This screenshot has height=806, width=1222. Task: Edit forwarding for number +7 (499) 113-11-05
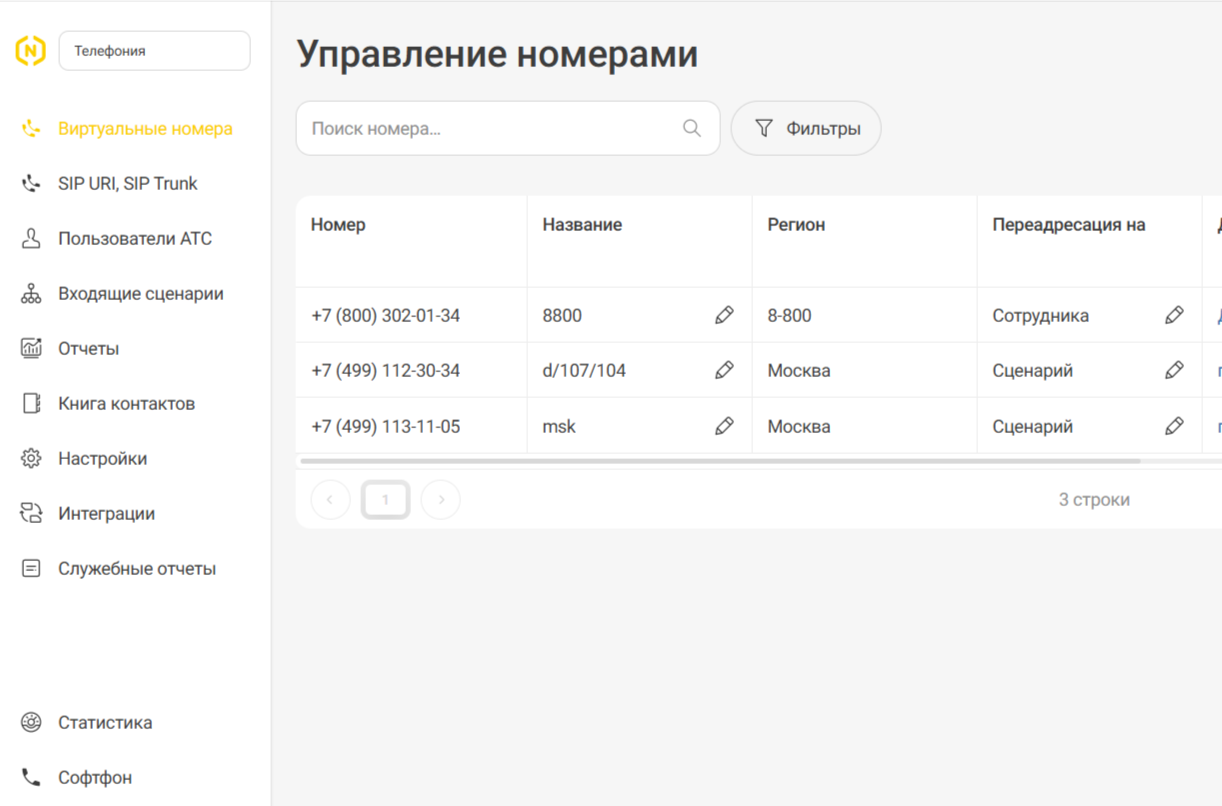pyautogui.click(x=1174, y=426)
